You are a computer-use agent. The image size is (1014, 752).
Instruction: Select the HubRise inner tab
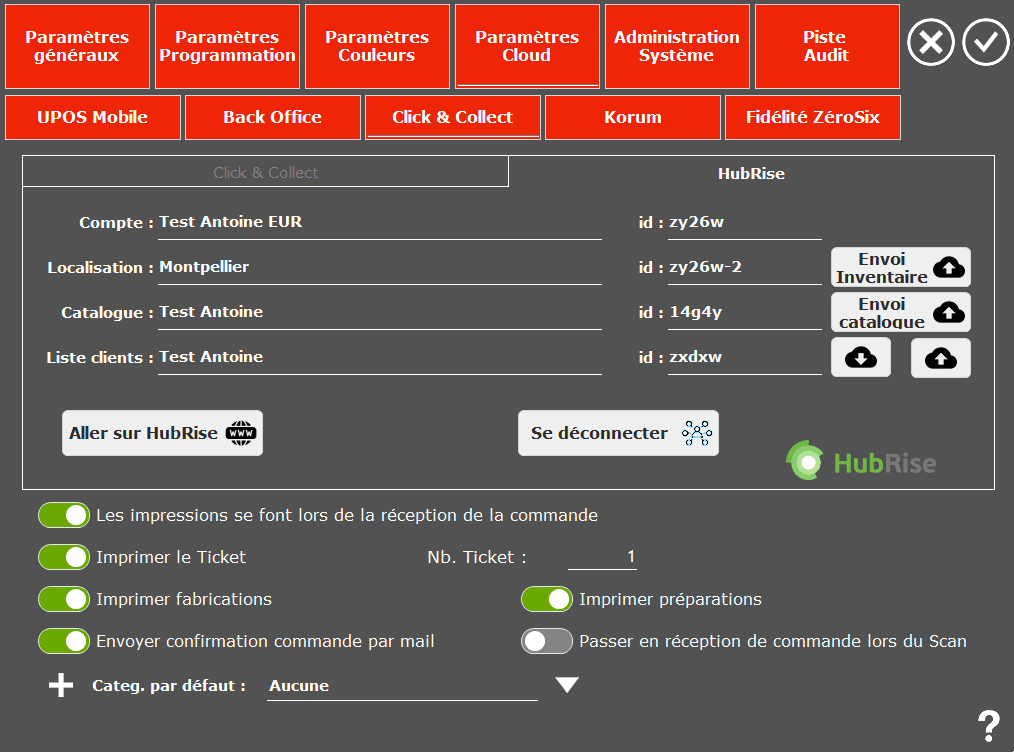[751, 173]
